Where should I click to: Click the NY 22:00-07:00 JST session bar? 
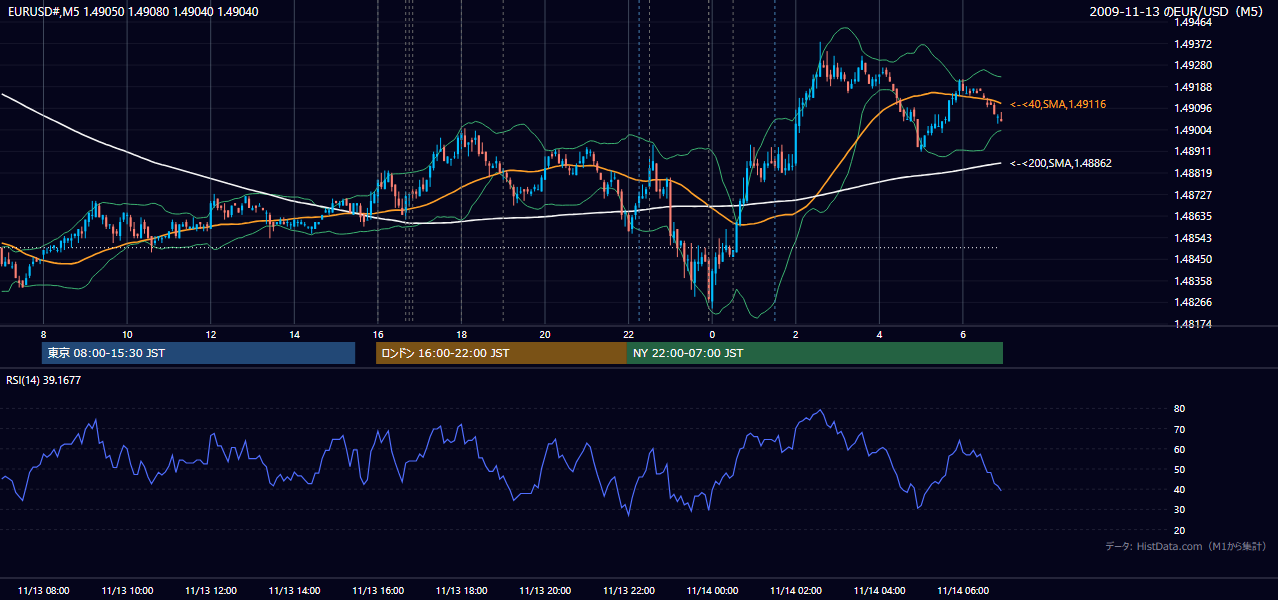[815, 353]
